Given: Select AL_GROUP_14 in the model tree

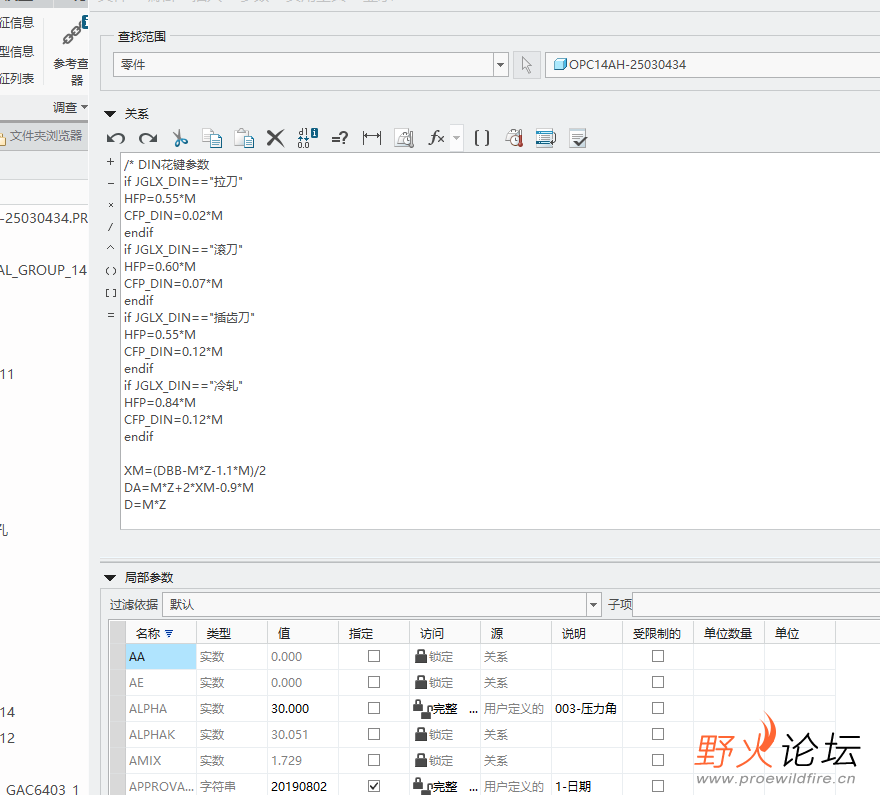Looking at the screenshot, I should pos(43,270).
